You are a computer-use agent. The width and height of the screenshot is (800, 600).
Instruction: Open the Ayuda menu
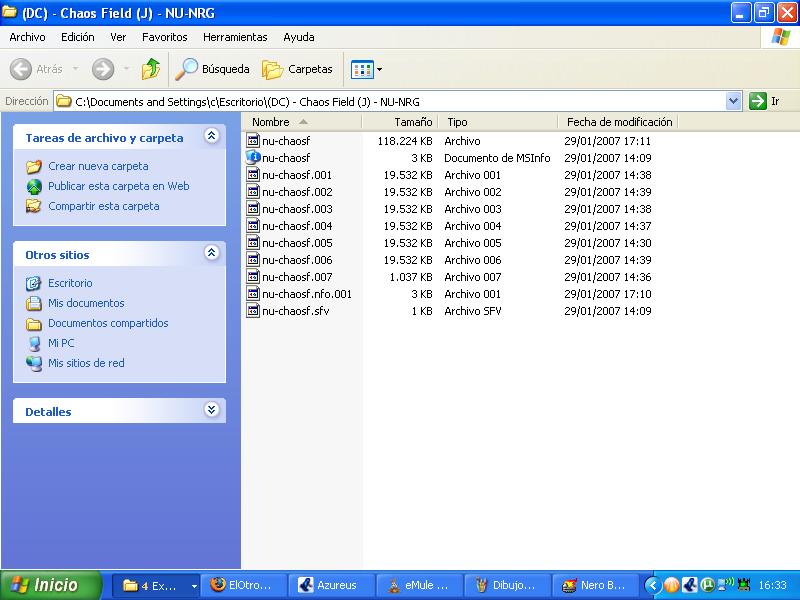point(298,37)
